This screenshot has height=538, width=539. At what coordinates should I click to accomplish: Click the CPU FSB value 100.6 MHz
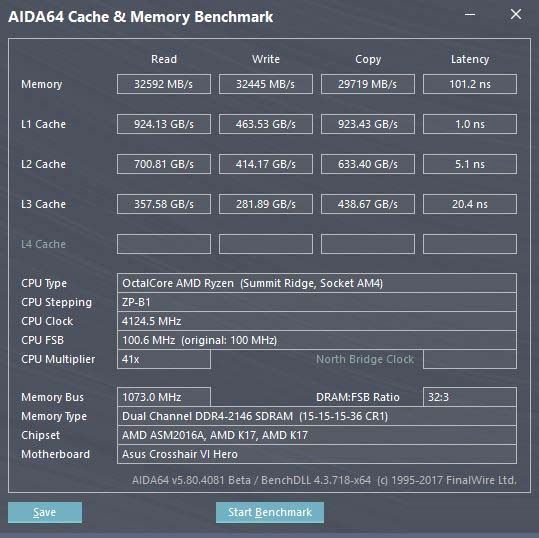pos(317,340)
